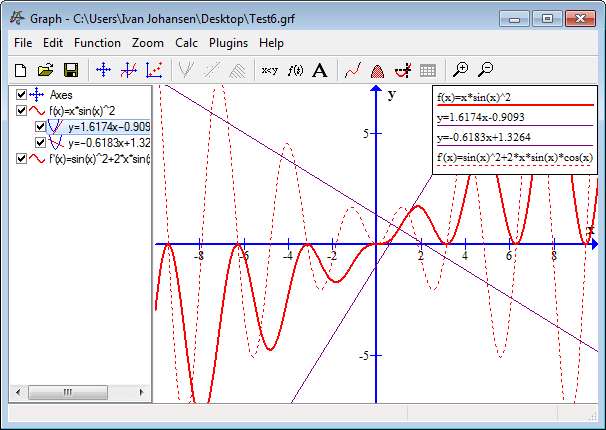Save the graph with the floppy disk icon
606x430 pixels.
[71, 70]
